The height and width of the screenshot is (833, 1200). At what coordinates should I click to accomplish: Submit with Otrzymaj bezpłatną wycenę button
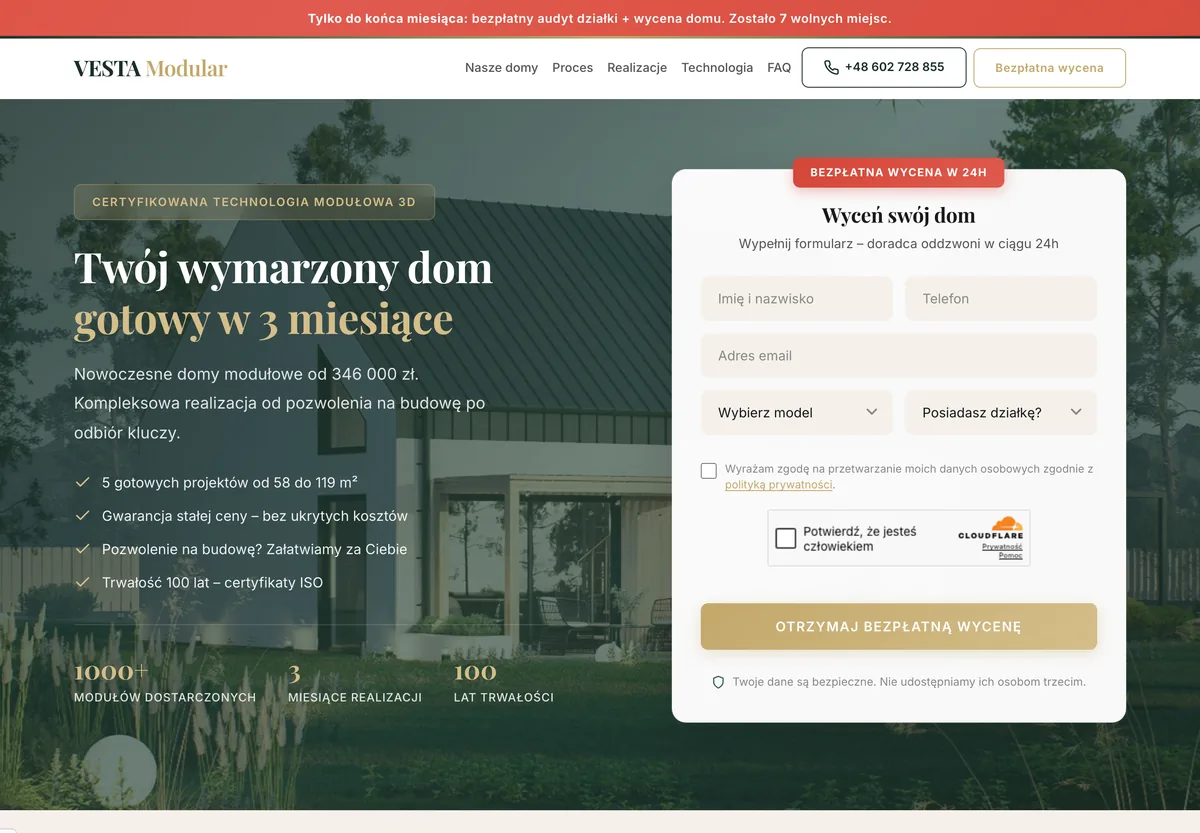point(899,627)
